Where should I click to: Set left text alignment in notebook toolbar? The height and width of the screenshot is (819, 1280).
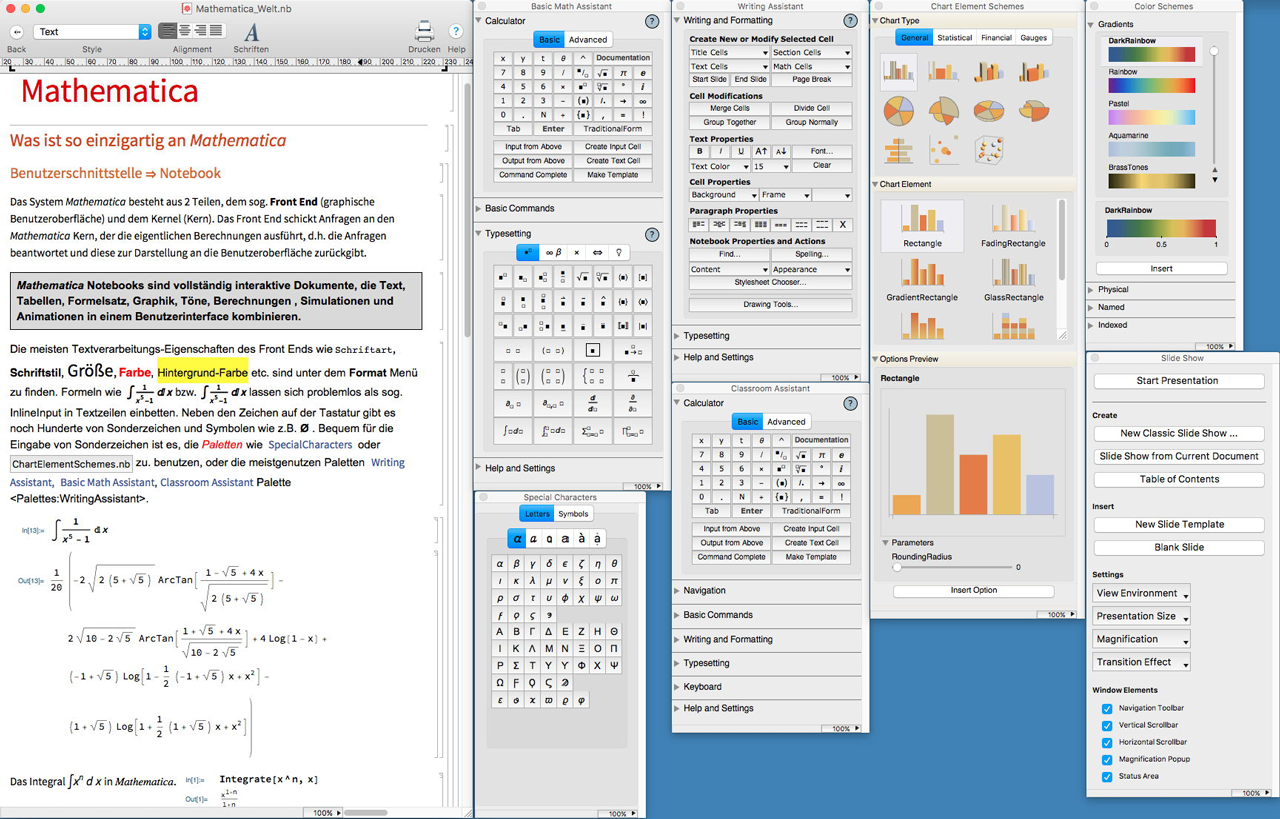(167, 32)
